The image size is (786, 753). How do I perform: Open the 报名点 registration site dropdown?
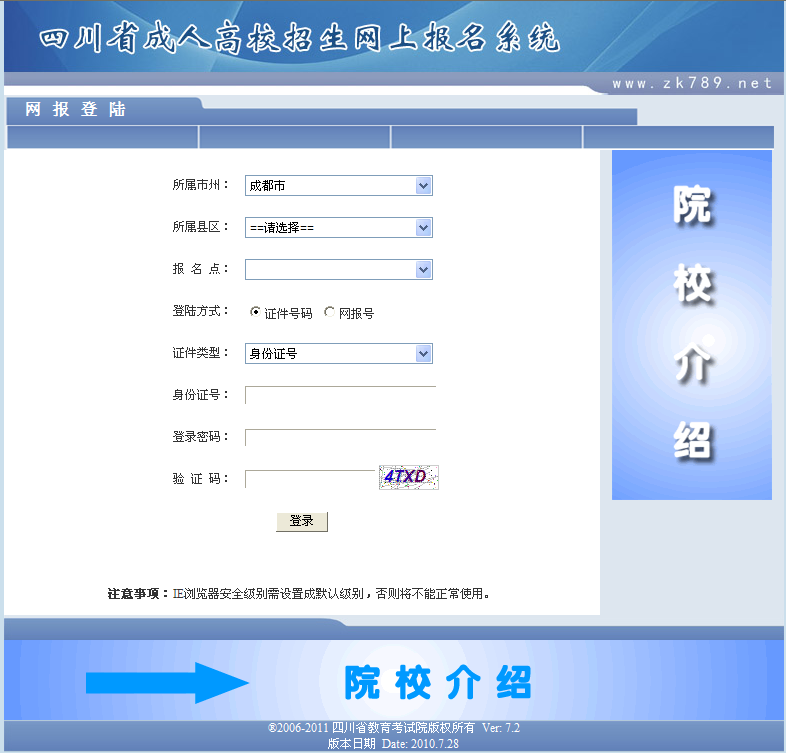coord(338,270)
